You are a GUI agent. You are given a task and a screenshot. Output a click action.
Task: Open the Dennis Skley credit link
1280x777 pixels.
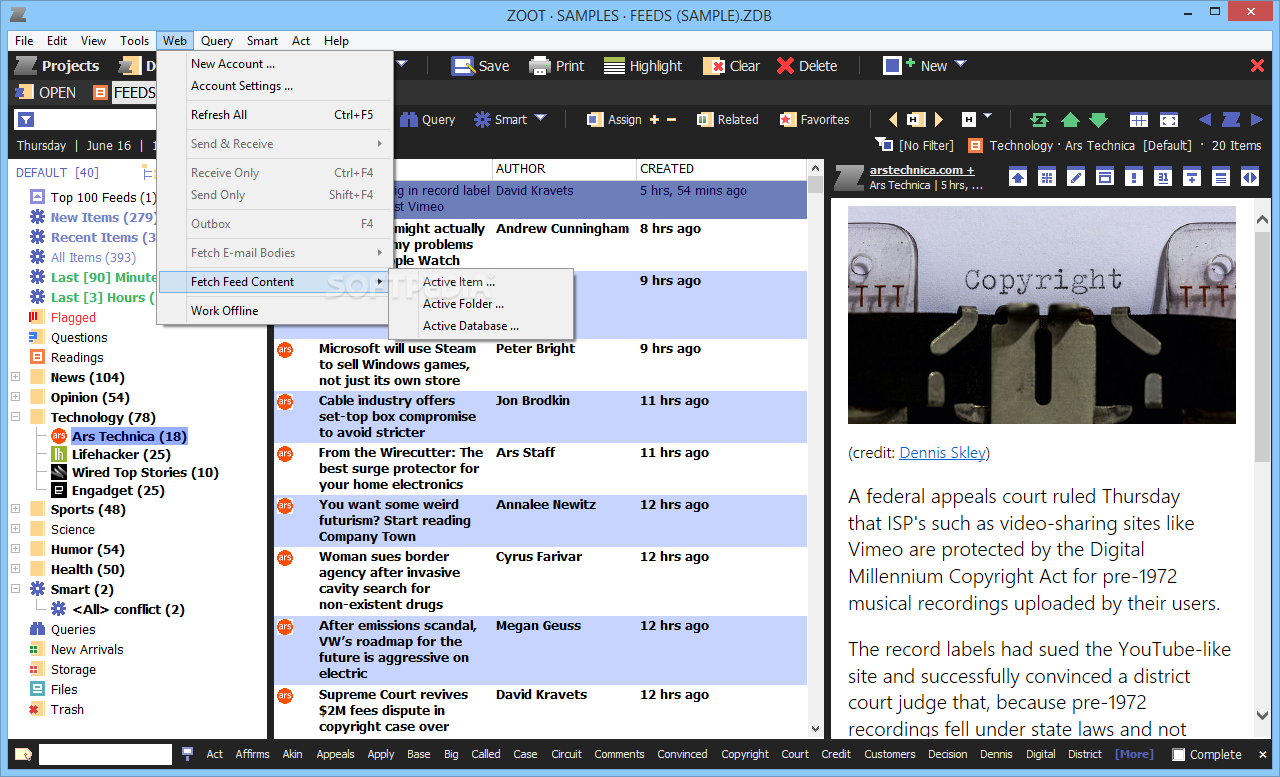point(942,453)
